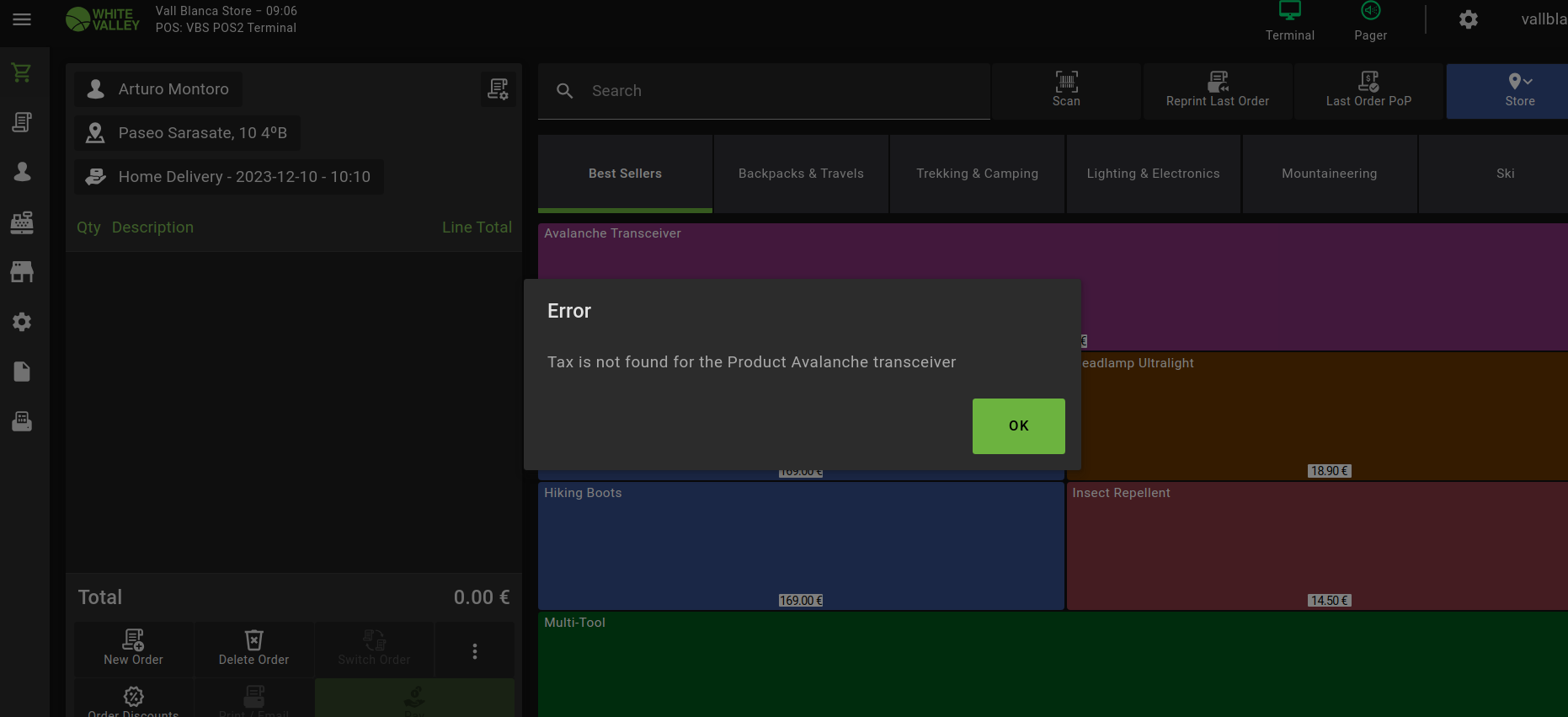Open Home Delivery date selector
The image size is (1568, 717).
click(229, 177)
